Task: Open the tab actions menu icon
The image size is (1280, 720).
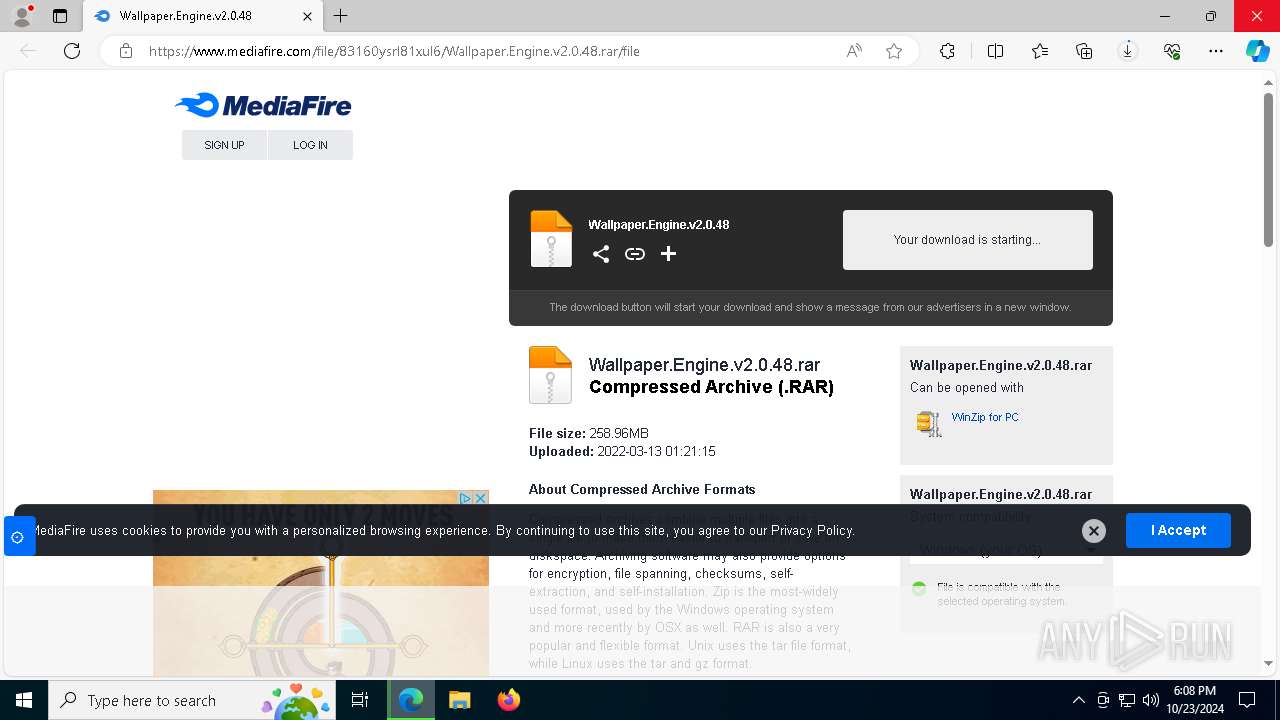Action: click(x=60, y=16)
